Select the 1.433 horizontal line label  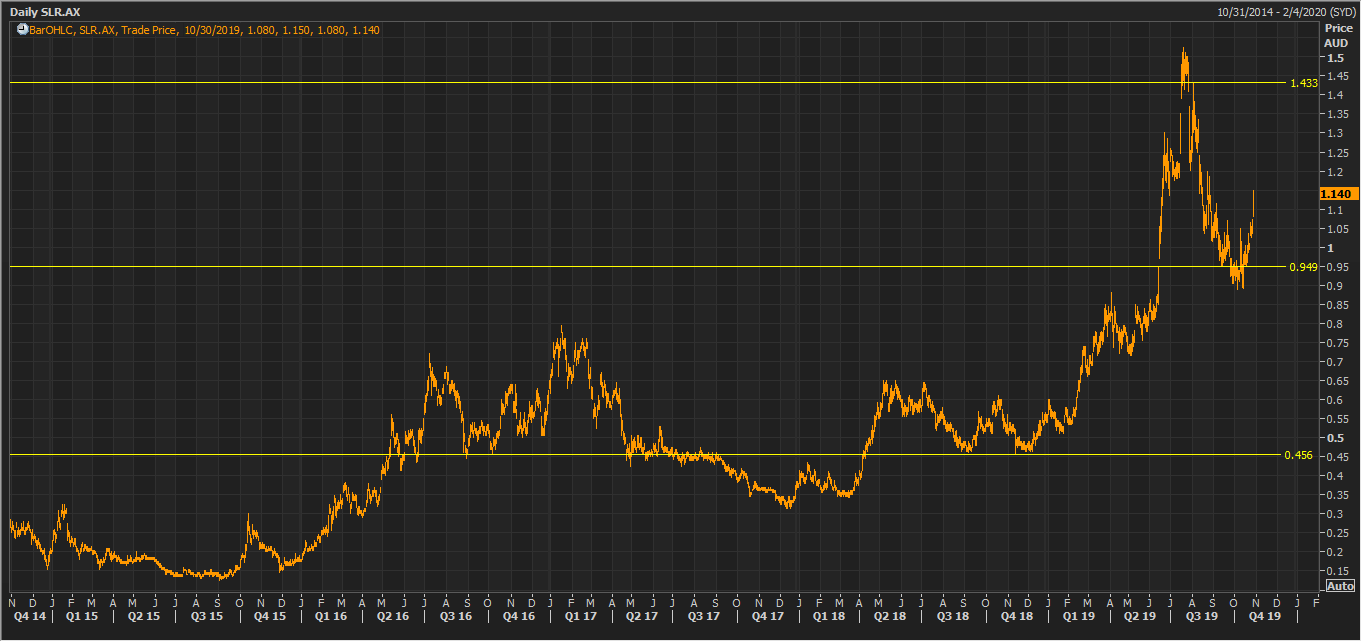[1303, 83]
